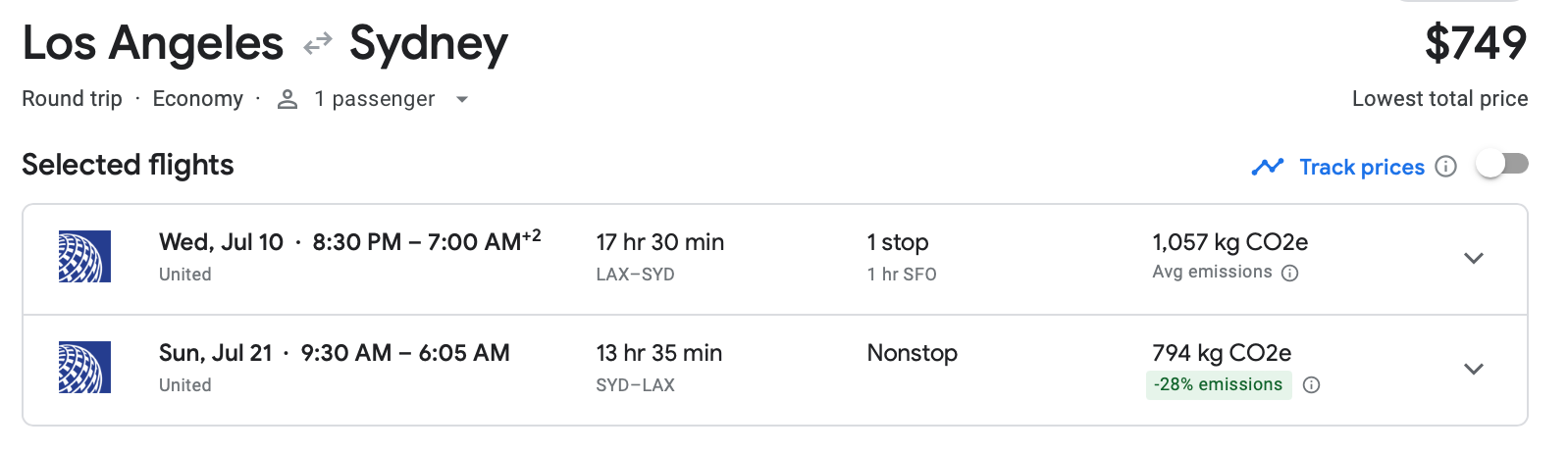This screenshot has width=1568, height=453.
Task: Click the passenger person icon
Action: point(287,99)
